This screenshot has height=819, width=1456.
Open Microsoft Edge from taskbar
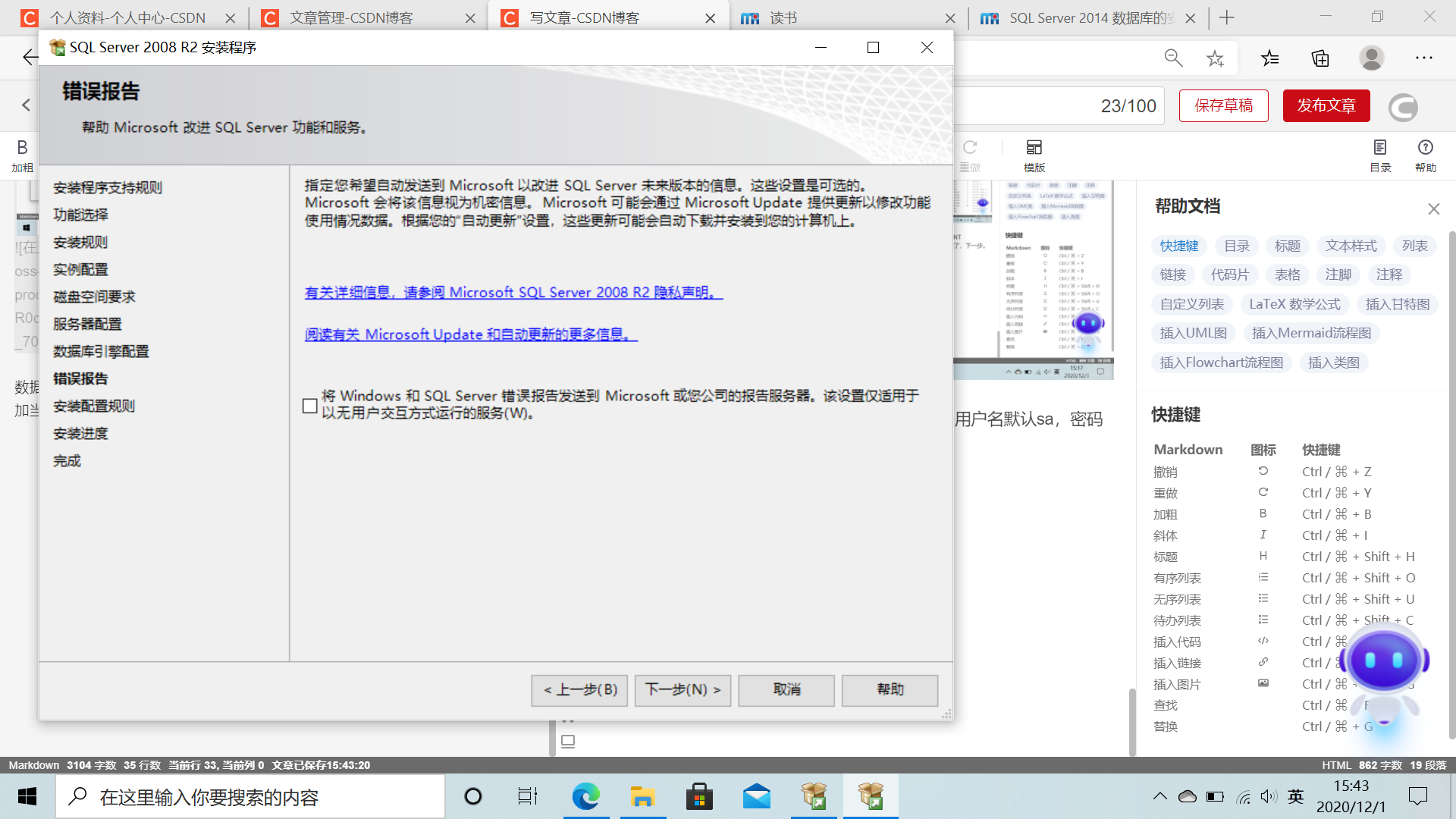pos(585,797)
